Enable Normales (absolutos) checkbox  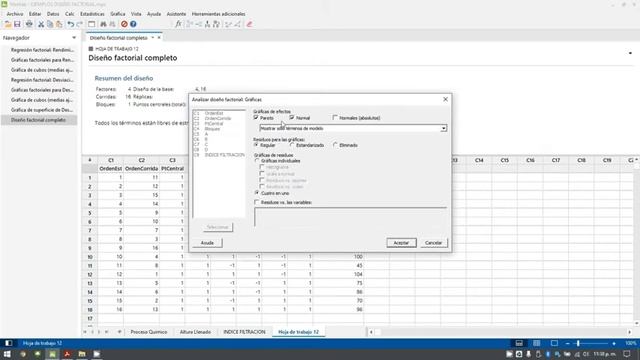(x=335, y=118)
